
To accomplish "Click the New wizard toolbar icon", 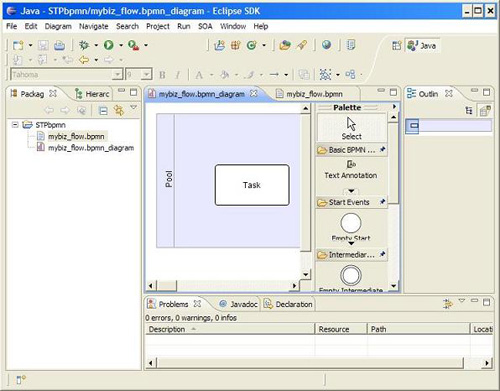I will [18, 45].
